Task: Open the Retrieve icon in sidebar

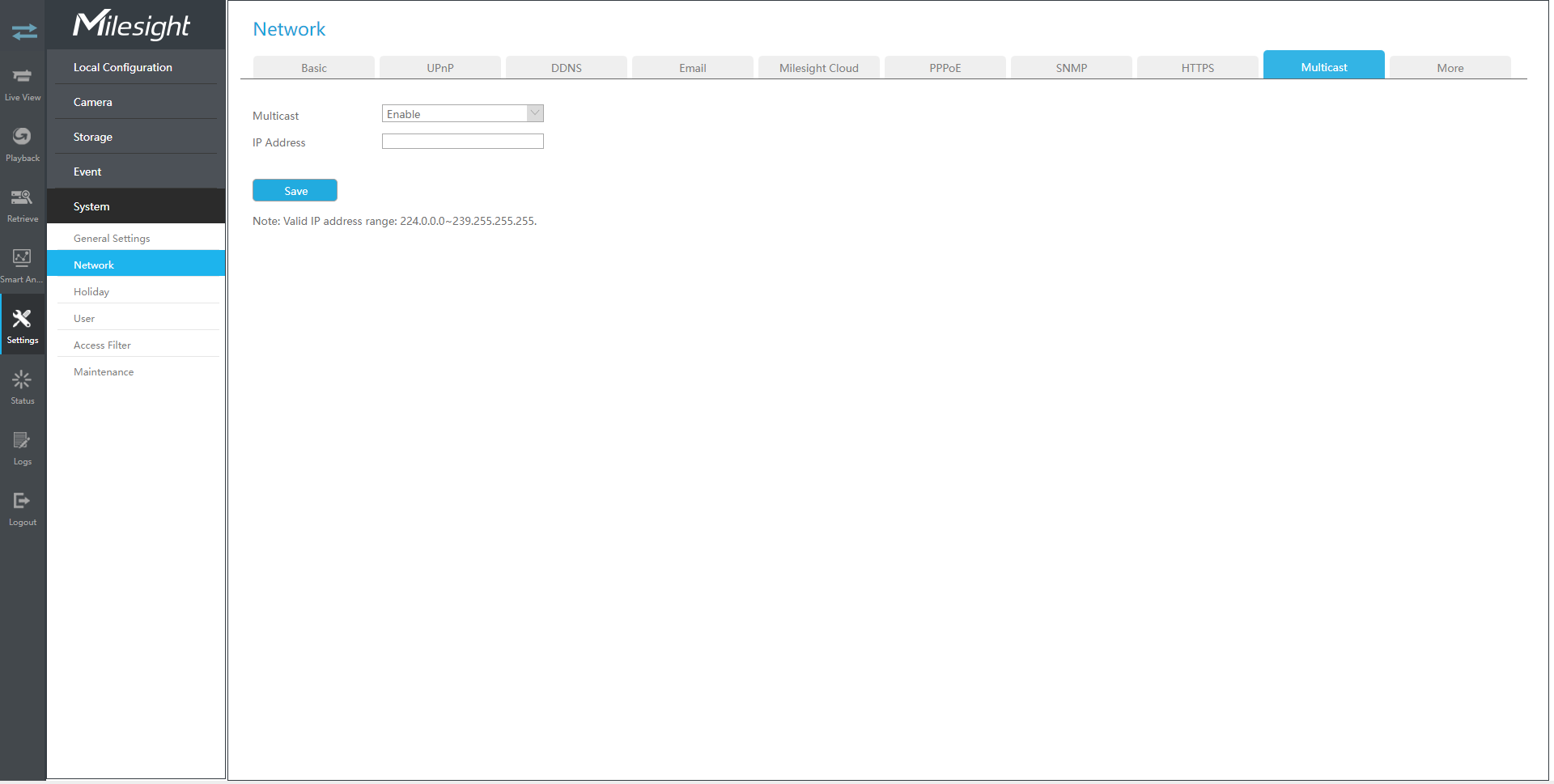Action: (23, 205)
